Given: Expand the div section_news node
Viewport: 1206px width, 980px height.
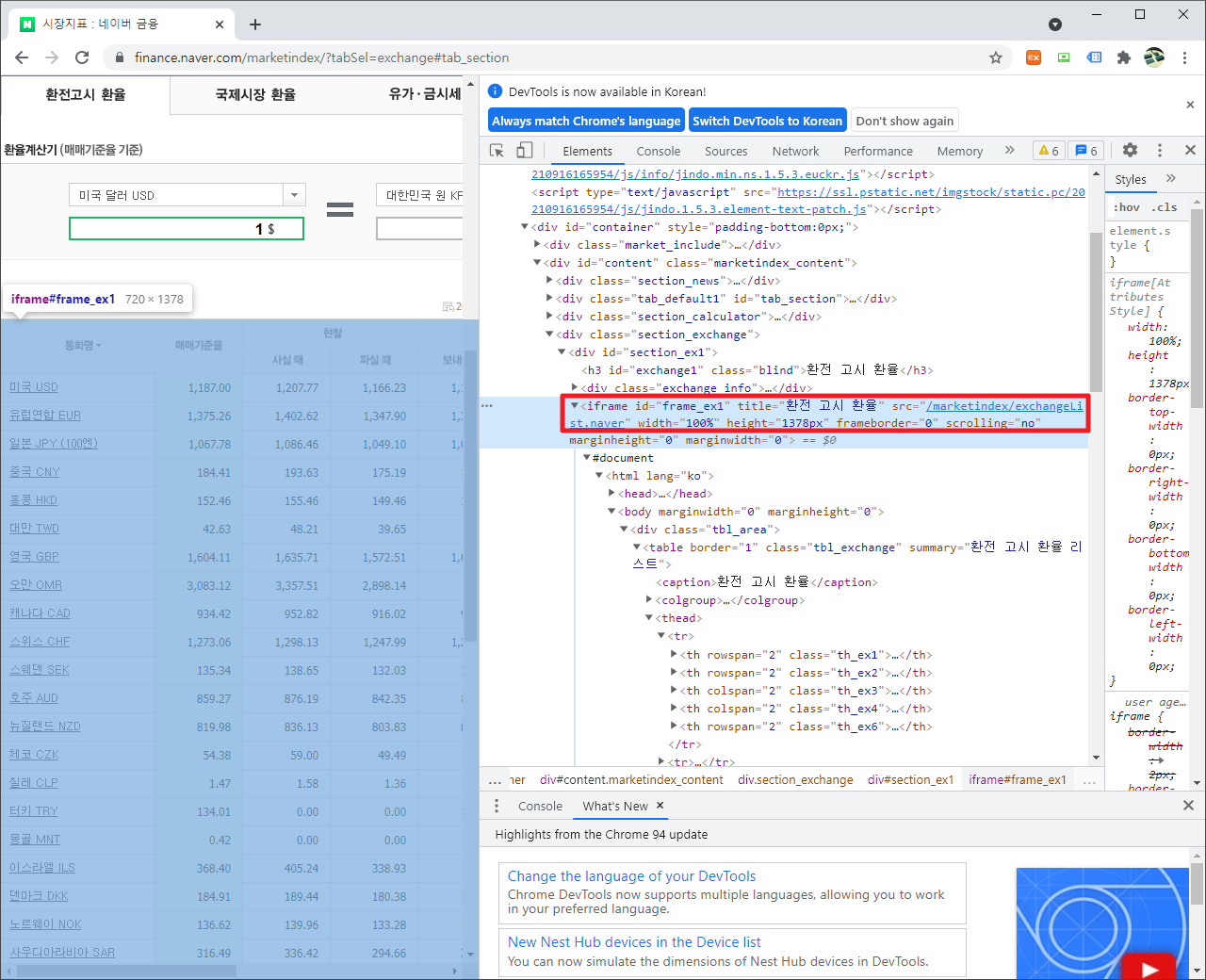Looking at the screenshot, I should coord(549,281).
